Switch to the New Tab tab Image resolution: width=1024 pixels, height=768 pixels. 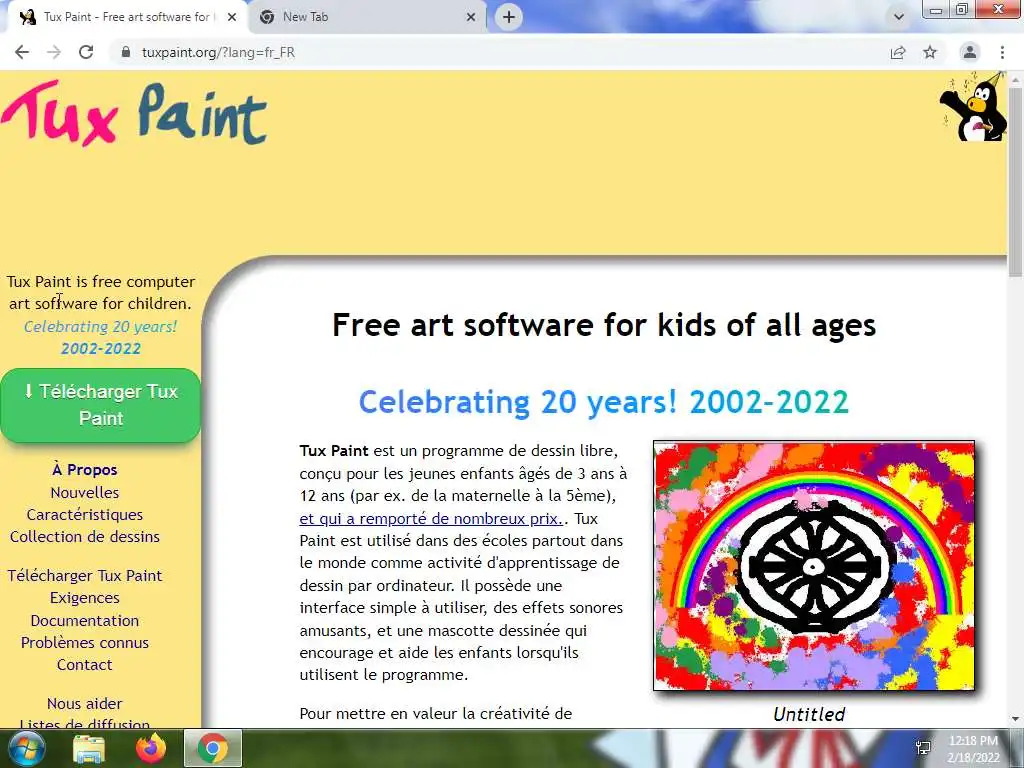coord(368,17)
